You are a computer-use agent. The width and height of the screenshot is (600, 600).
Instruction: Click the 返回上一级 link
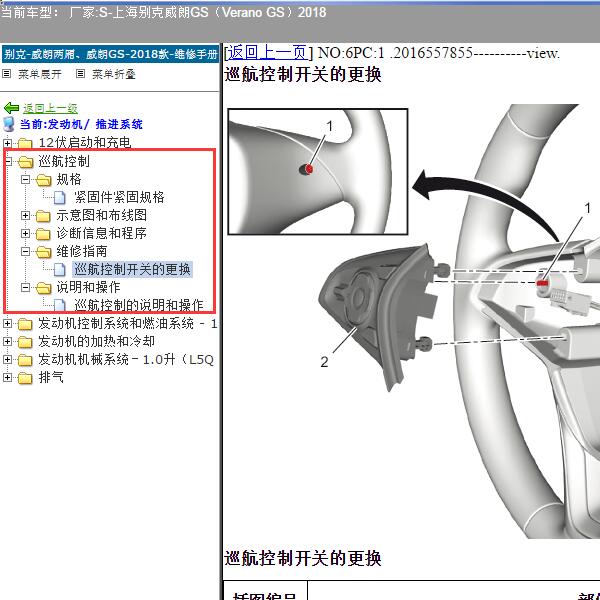pyautogui.click(x=50, y=109)
